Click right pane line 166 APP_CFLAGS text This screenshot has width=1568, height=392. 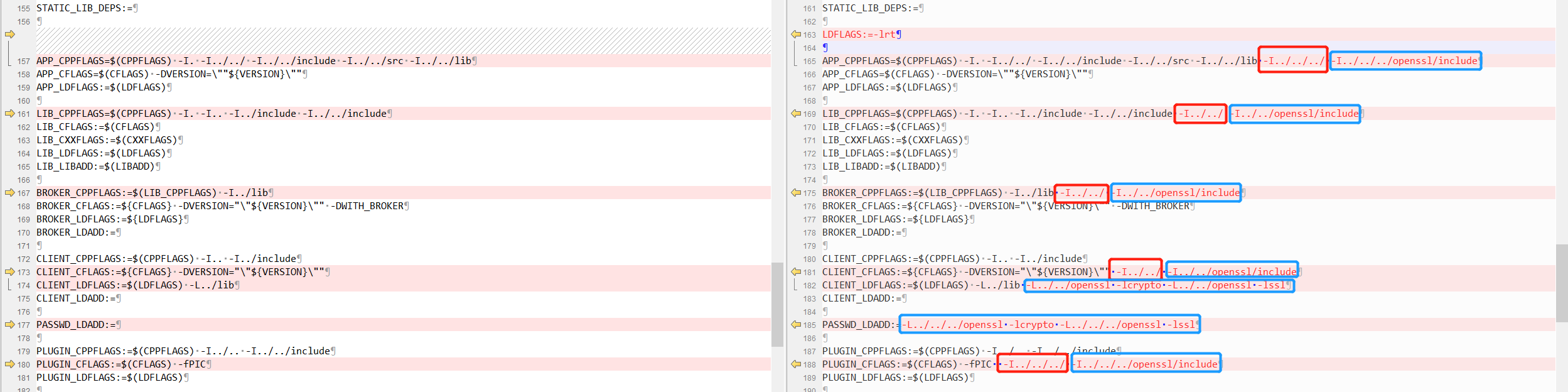coord(957,74)
